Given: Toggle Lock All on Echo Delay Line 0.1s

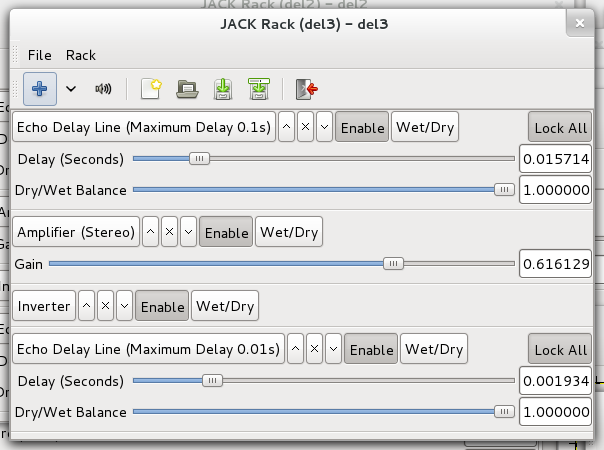Looking at the screenshot, I should point(560,127).
